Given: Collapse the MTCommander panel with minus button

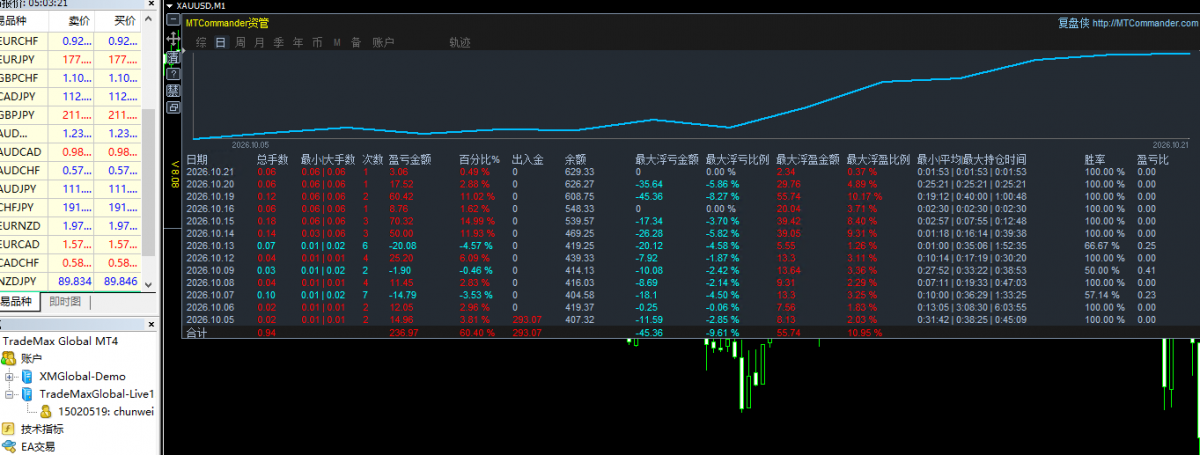Looking at the screenshot, I should coord(174,19).
